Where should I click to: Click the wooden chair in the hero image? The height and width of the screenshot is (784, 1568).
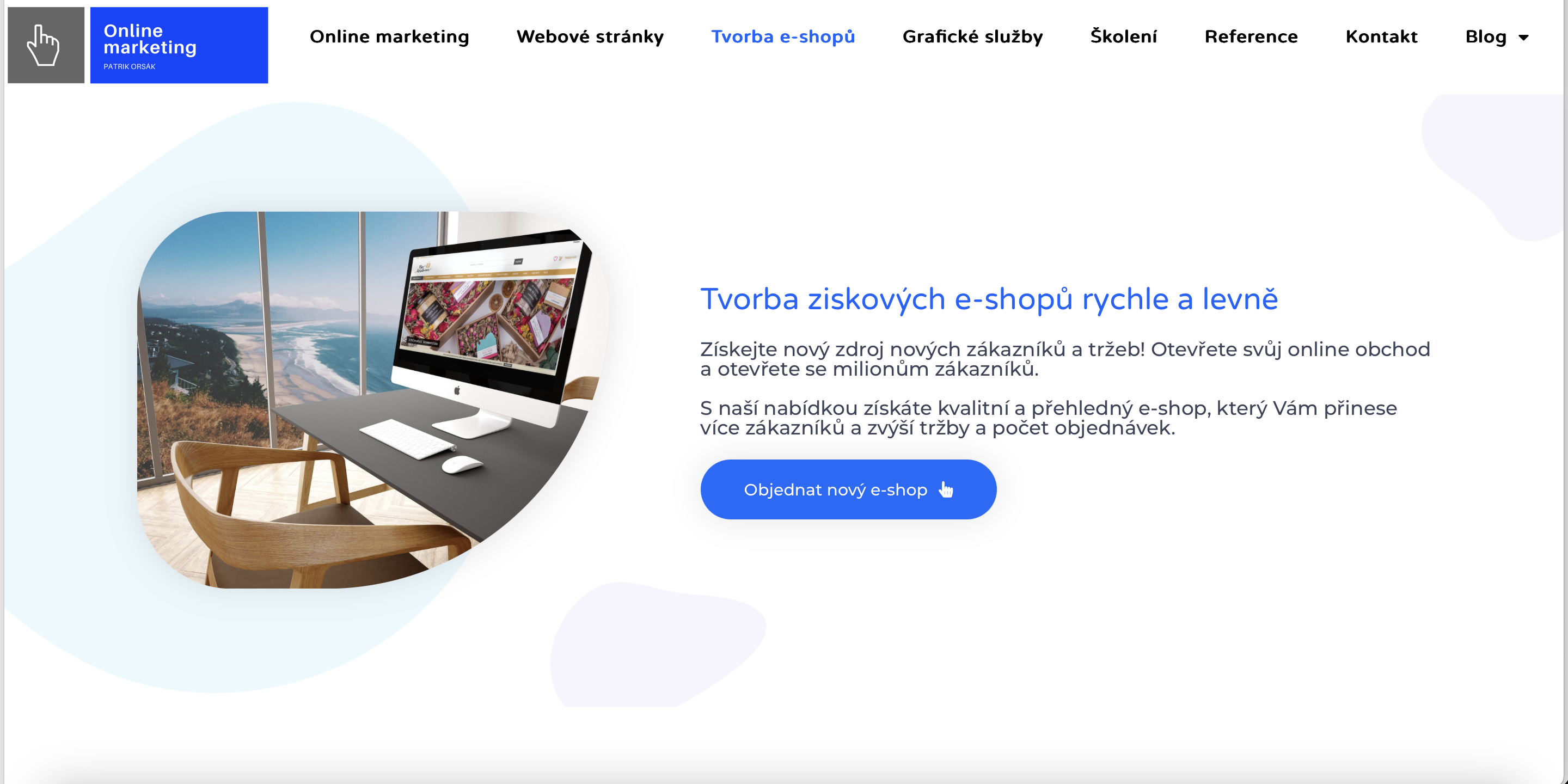tap(292, 511)
